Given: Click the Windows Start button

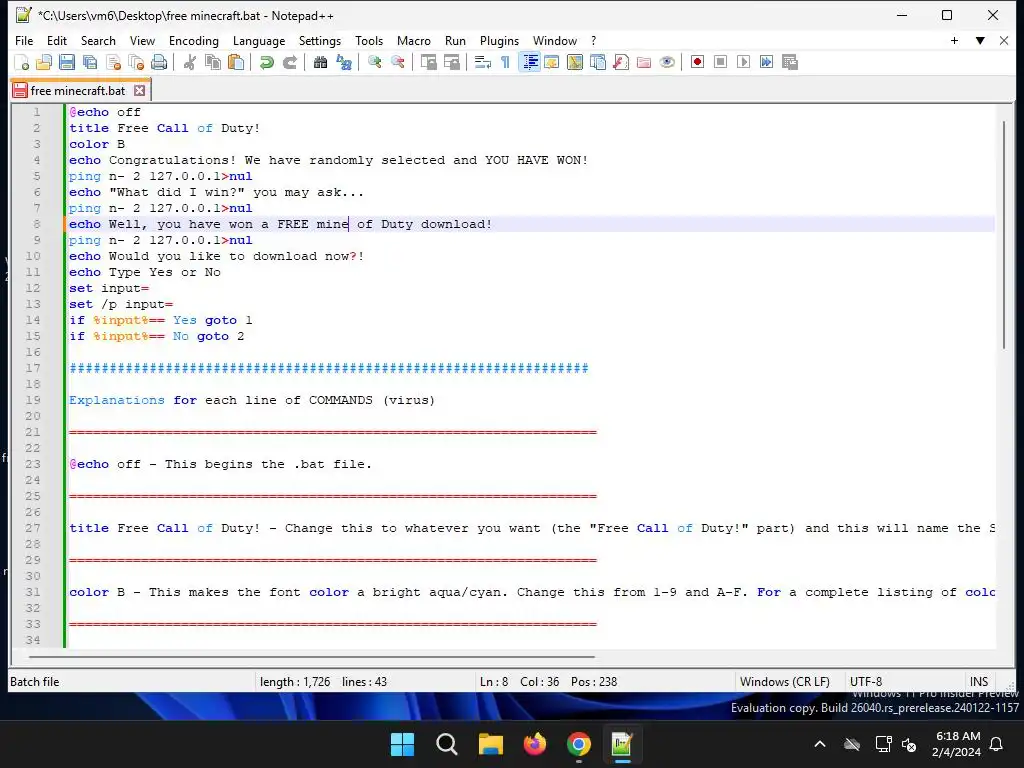Looking at the screenshot, I should click(402, 744).
